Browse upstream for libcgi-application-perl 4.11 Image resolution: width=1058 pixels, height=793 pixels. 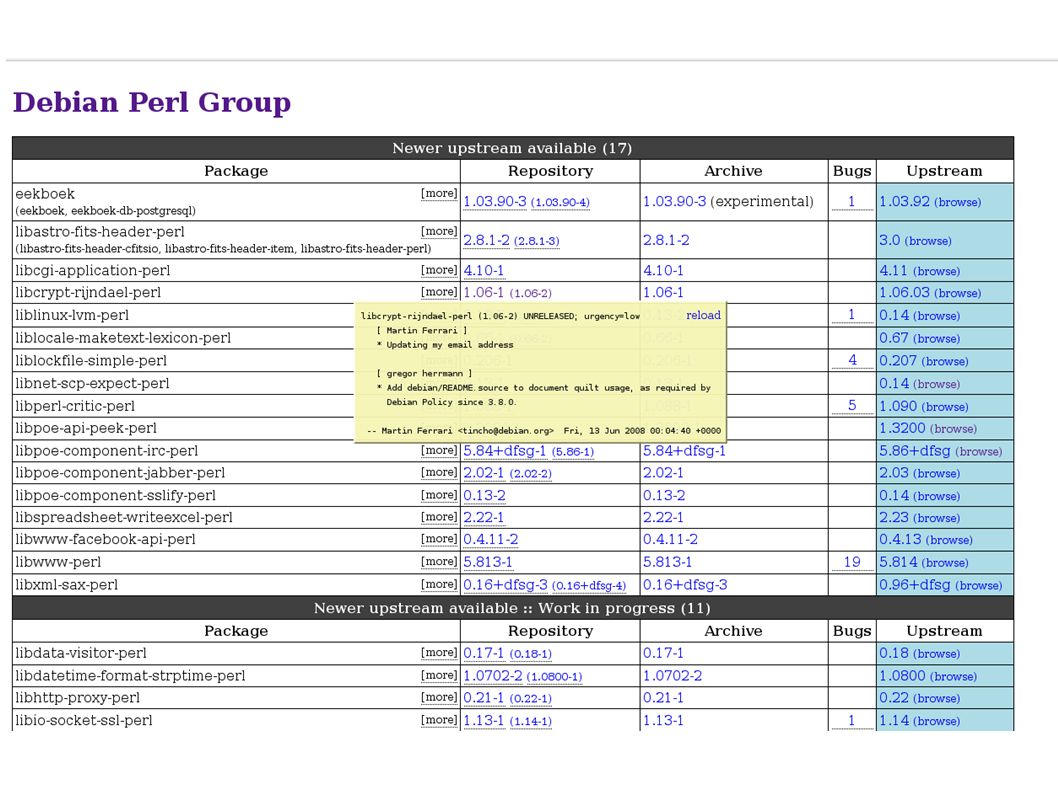tap(936, 271)
